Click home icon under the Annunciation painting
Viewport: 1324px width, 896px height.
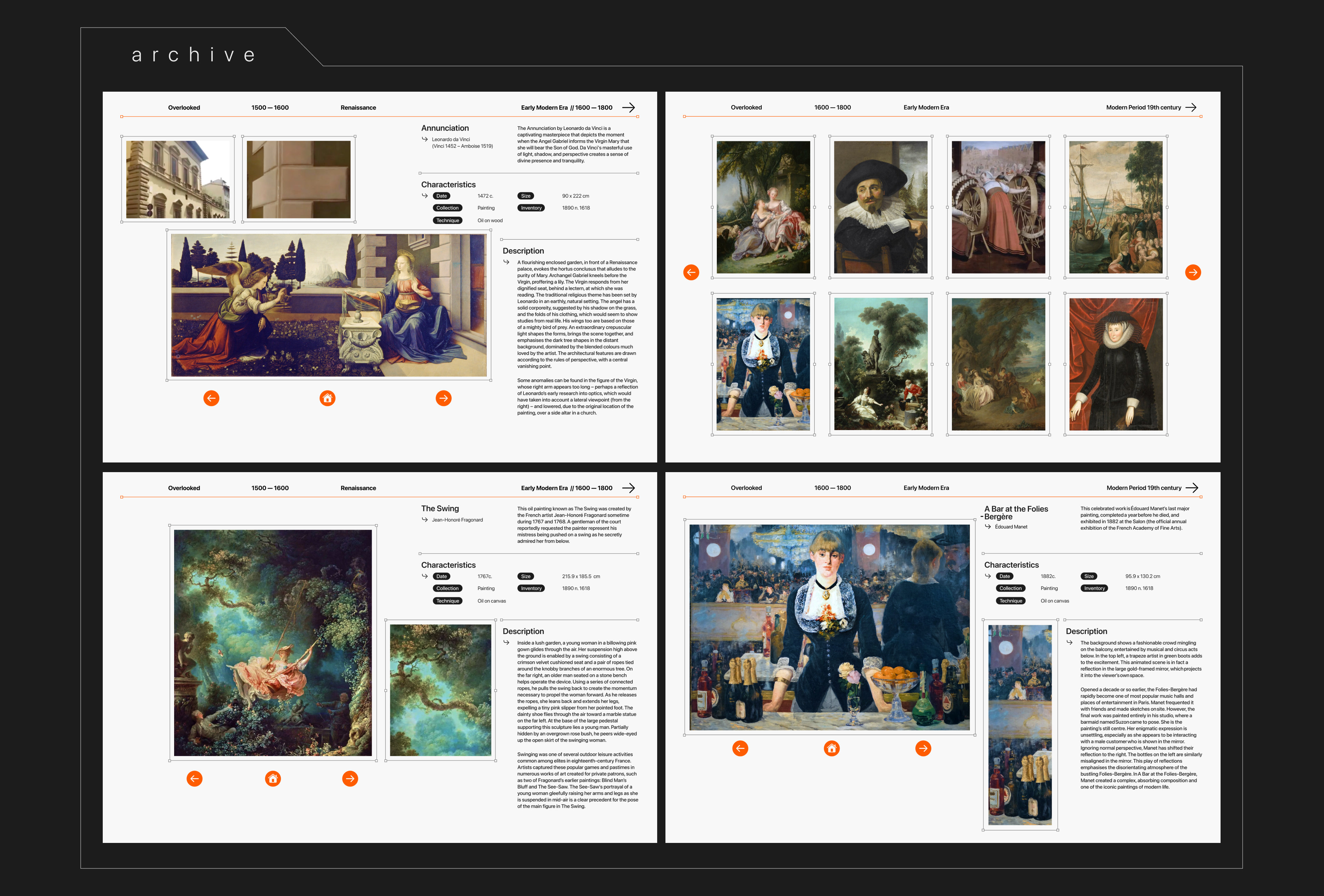click(x=327, y=398)
